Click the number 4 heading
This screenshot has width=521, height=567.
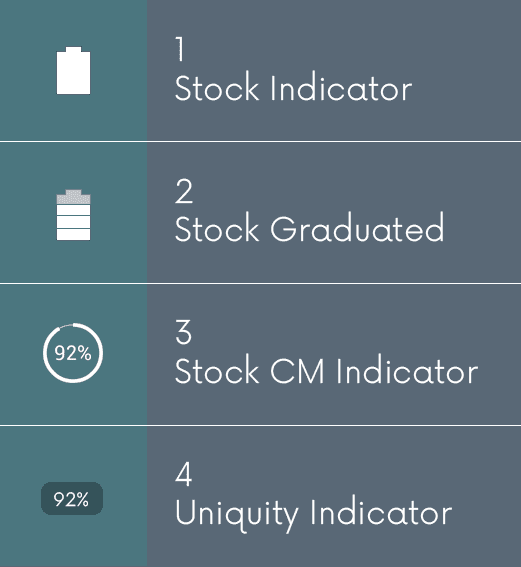tap(184, 474)
